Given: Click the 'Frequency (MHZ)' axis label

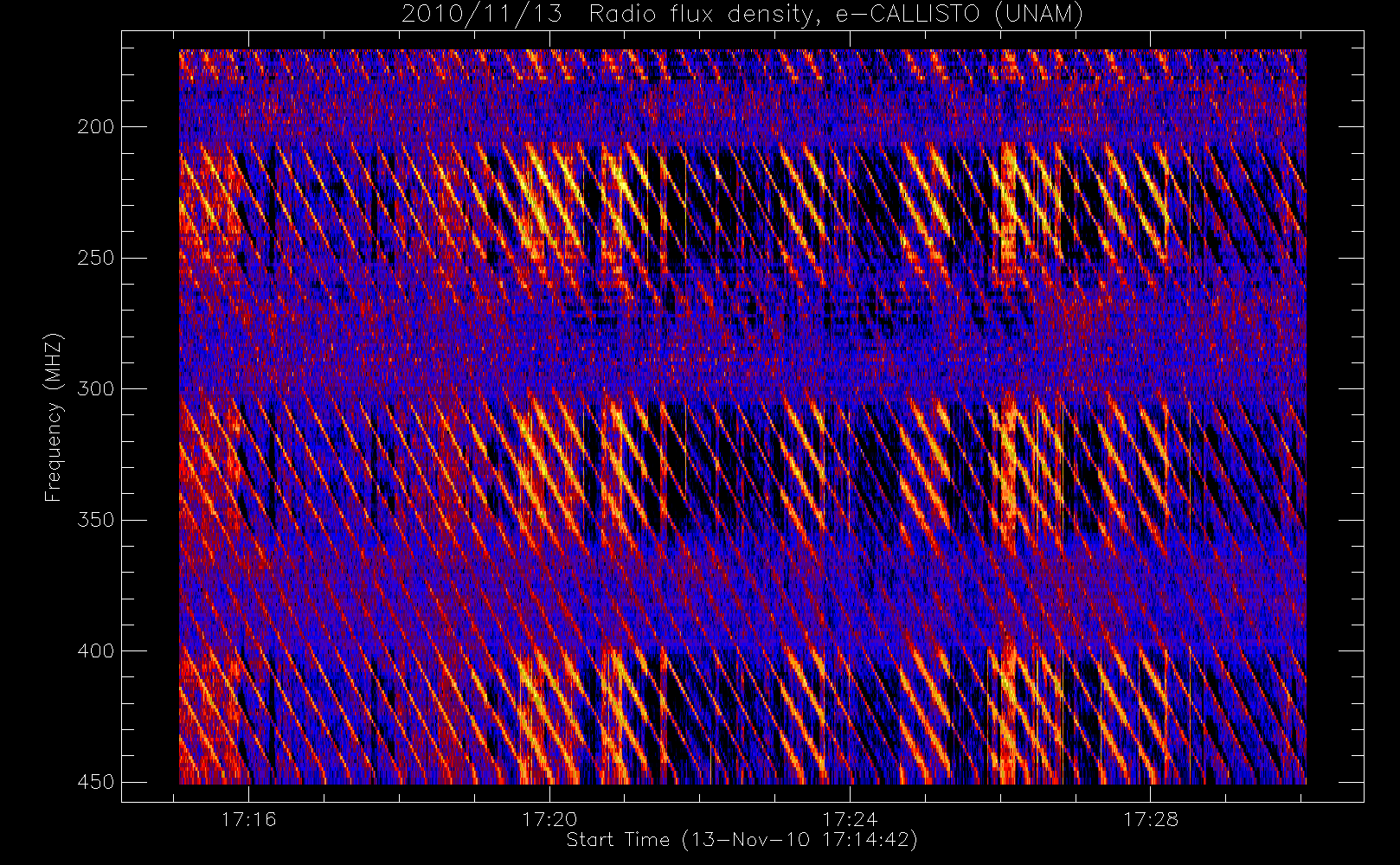Looking at the screenshot, I should click(54, 417).
